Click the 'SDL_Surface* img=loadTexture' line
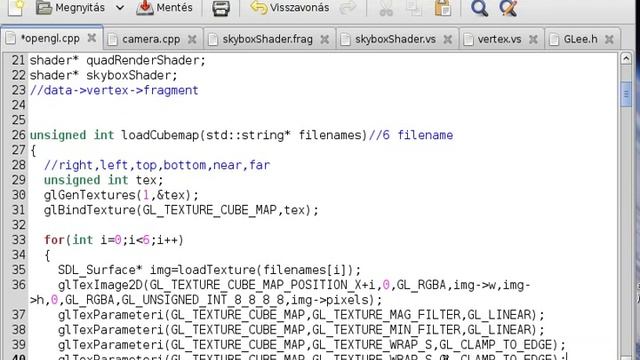The image size is (640, 360). (209, 270)
